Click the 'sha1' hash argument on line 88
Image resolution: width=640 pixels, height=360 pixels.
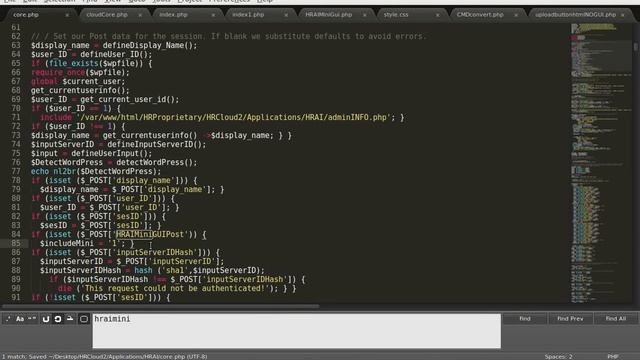(x=175, y=271)
